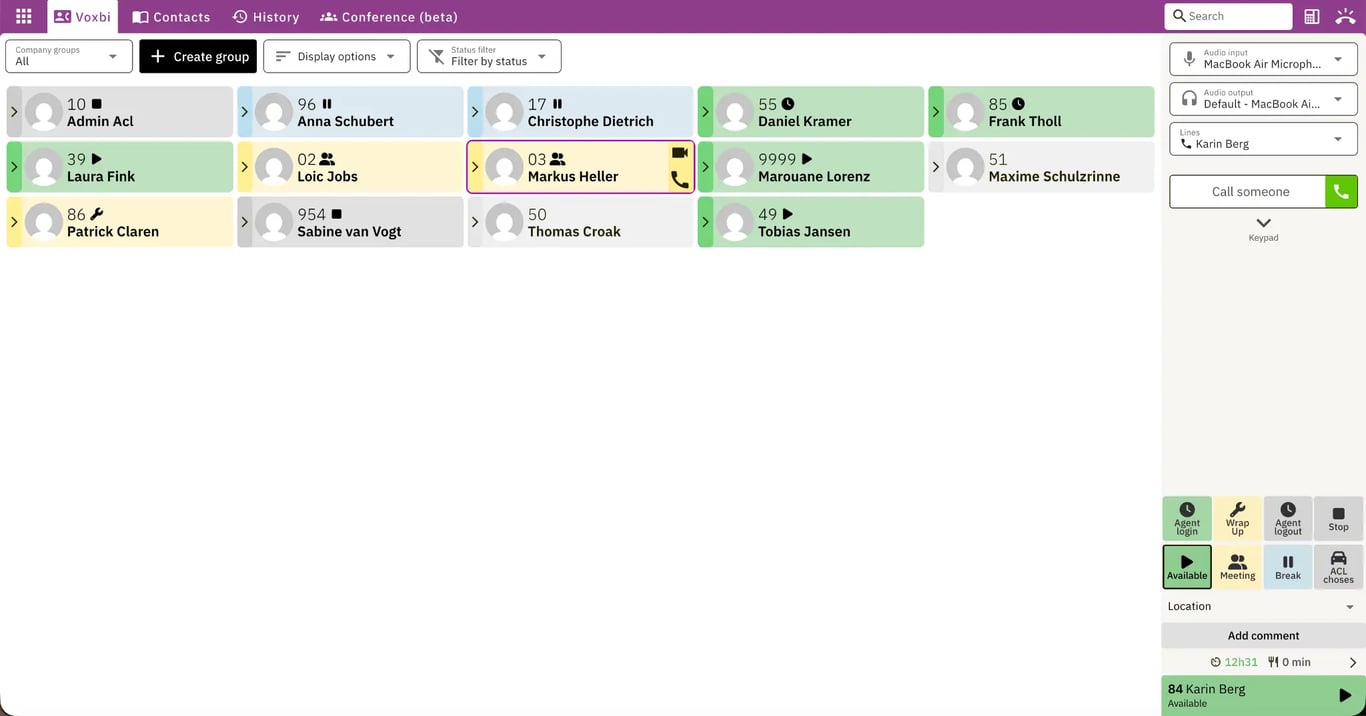Expand time details with right chevron
Viewport: 1366px width, 716px height.
(x=1353, y=662)
